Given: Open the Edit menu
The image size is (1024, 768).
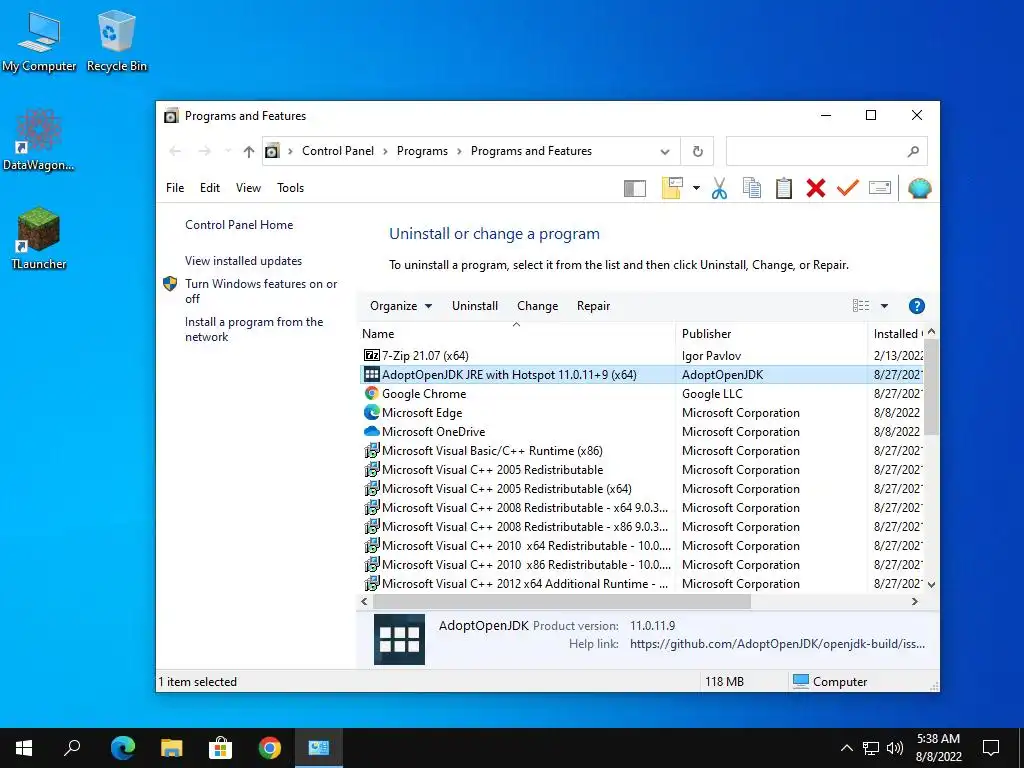Looking at the screenshot, I should click(x=210, y=188).
